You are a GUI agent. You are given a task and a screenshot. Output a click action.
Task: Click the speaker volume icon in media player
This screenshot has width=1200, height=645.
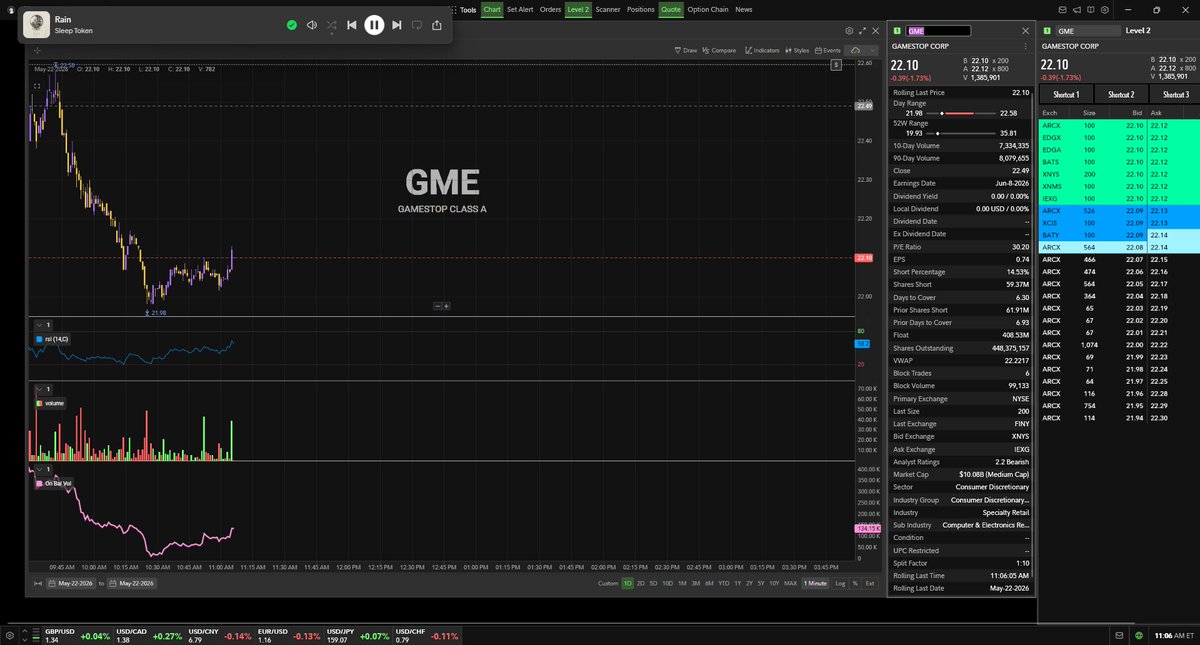312,25
